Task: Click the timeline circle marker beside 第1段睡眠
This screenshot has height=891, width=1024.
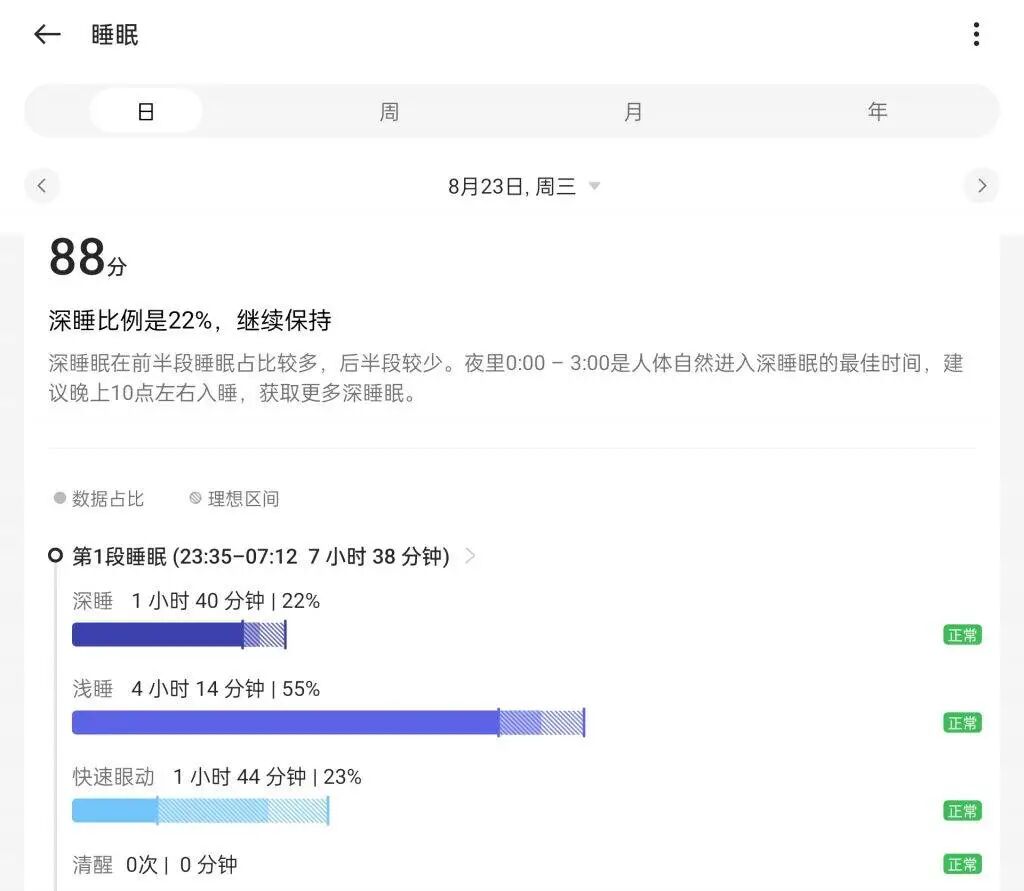Action: coord(56,555)
